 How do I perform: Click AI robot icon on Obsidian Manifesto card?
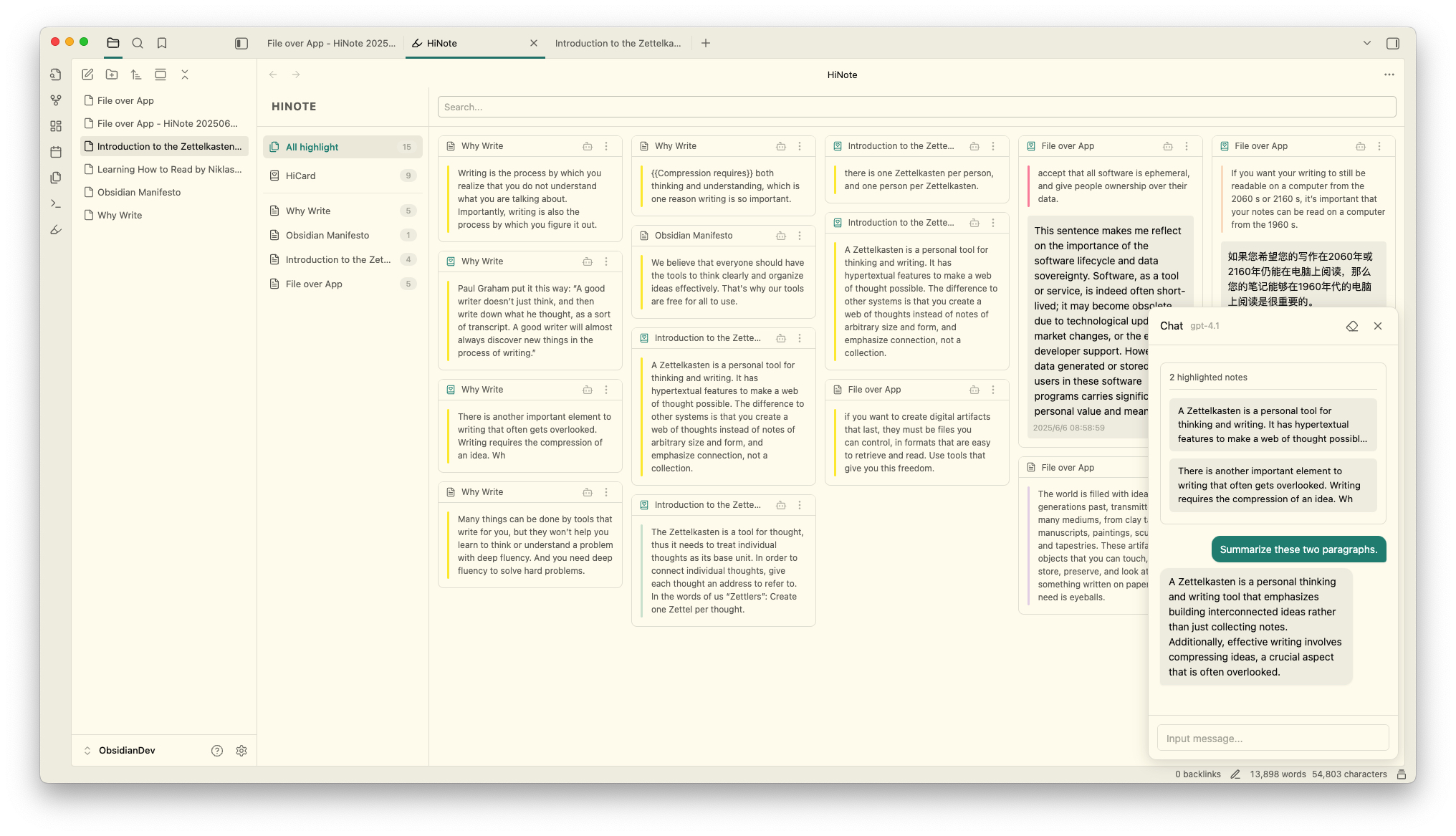click(x=780, y=236)
